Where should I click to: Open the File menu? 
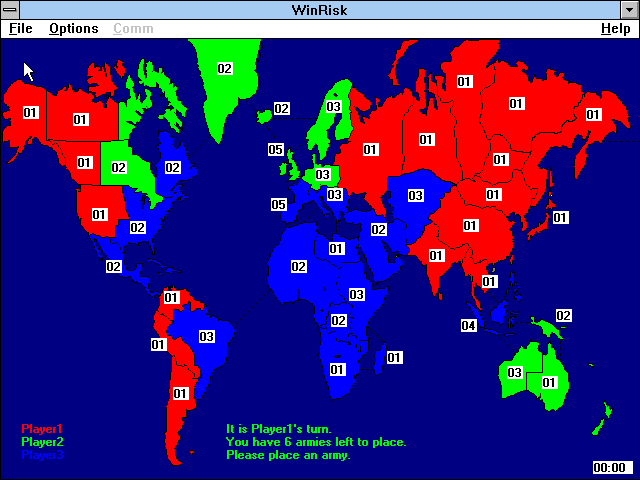tap(20, 29)
